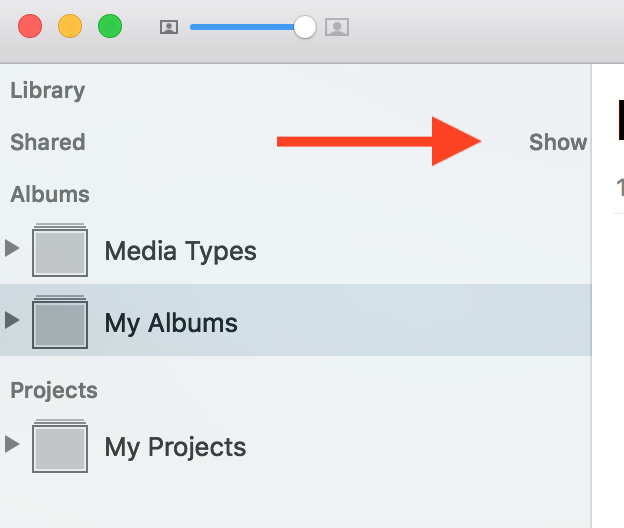624x528 pixels.
Task: Click the Media Types folder icon
Action: coord(60,250)
